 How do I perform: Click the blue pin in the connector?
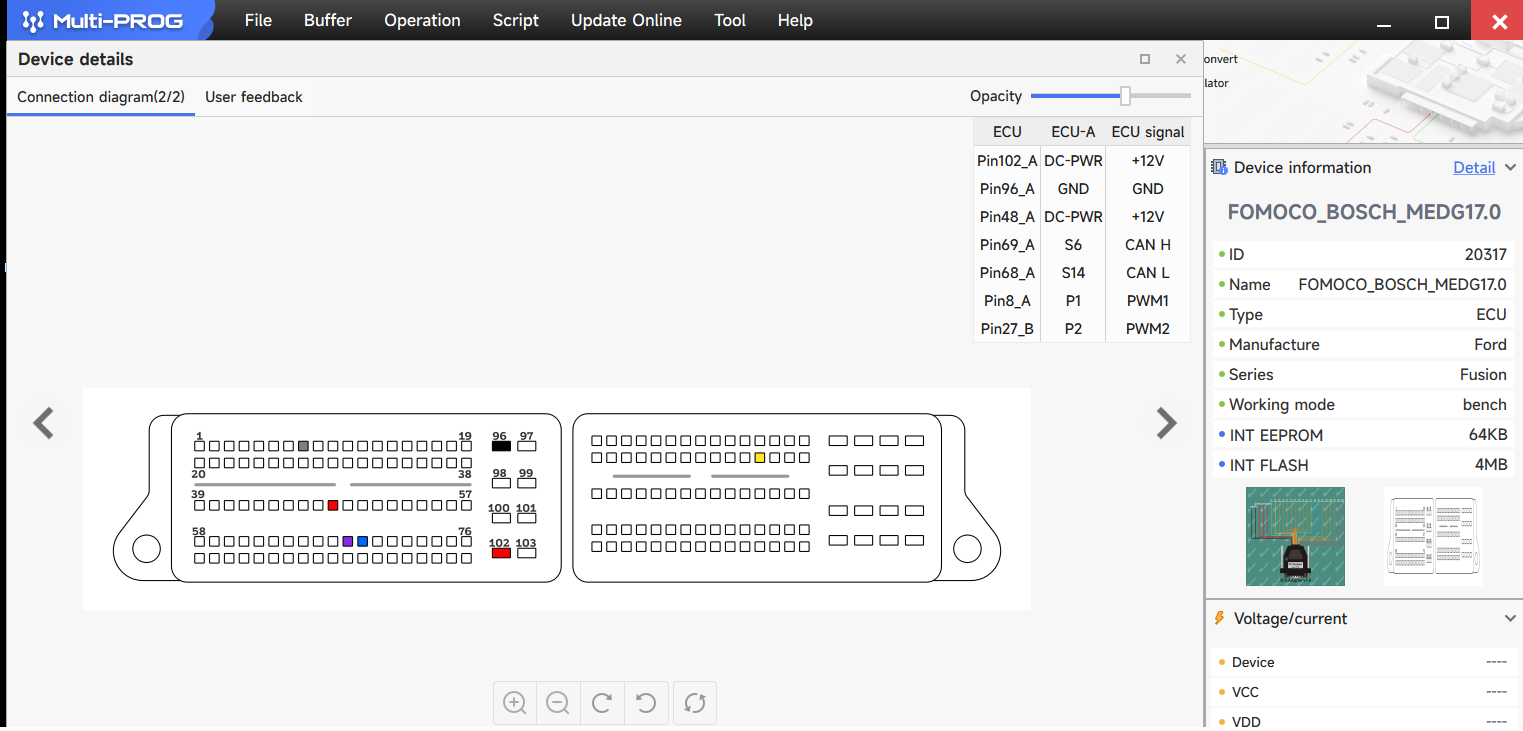[363, 541]
